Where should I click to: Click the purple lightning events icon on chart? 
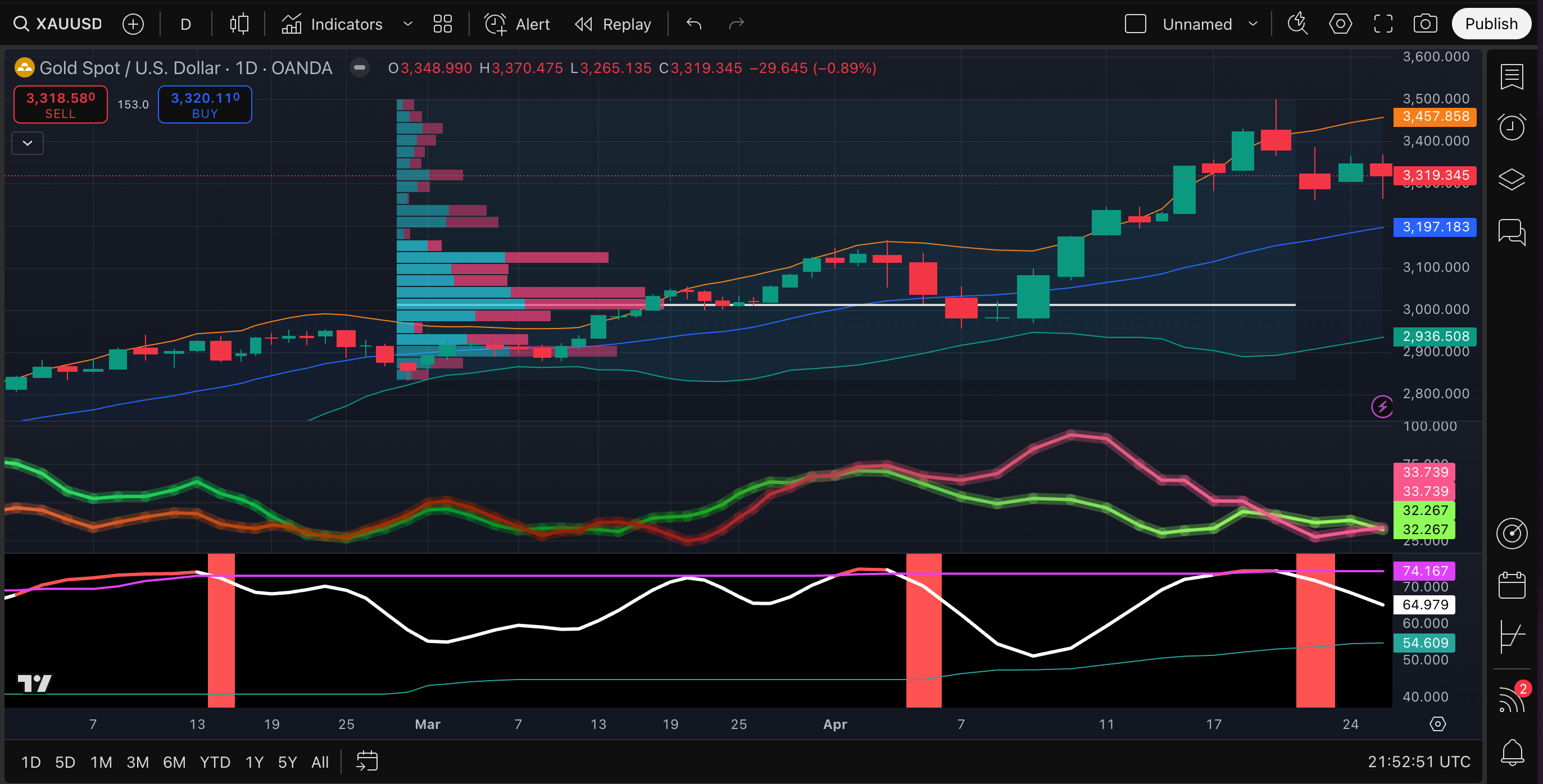(1381, 407)
